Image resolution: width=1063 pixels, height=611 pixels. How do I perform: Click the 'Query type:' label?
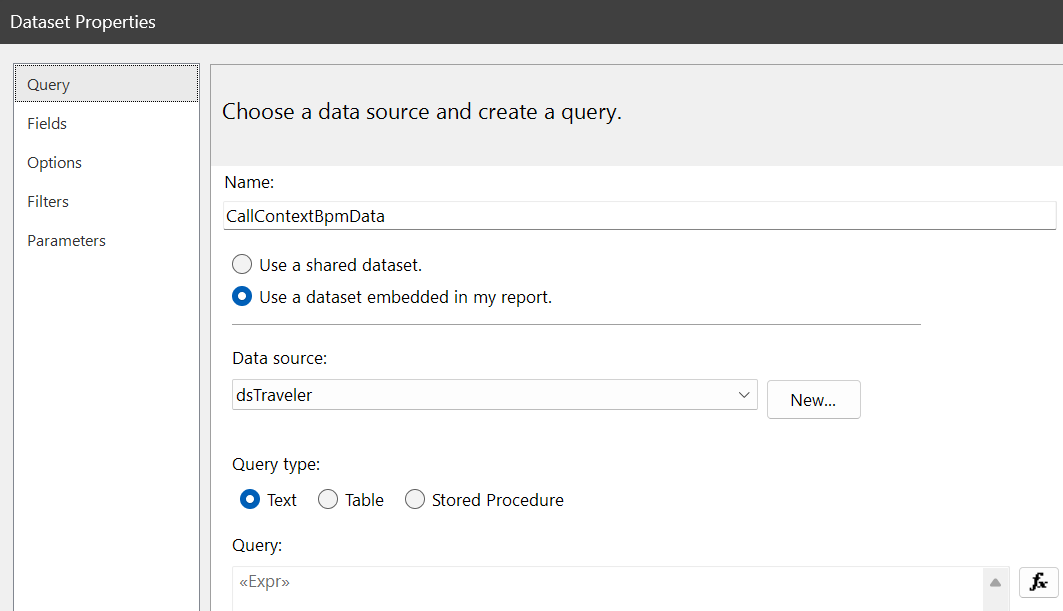[276, 464]
